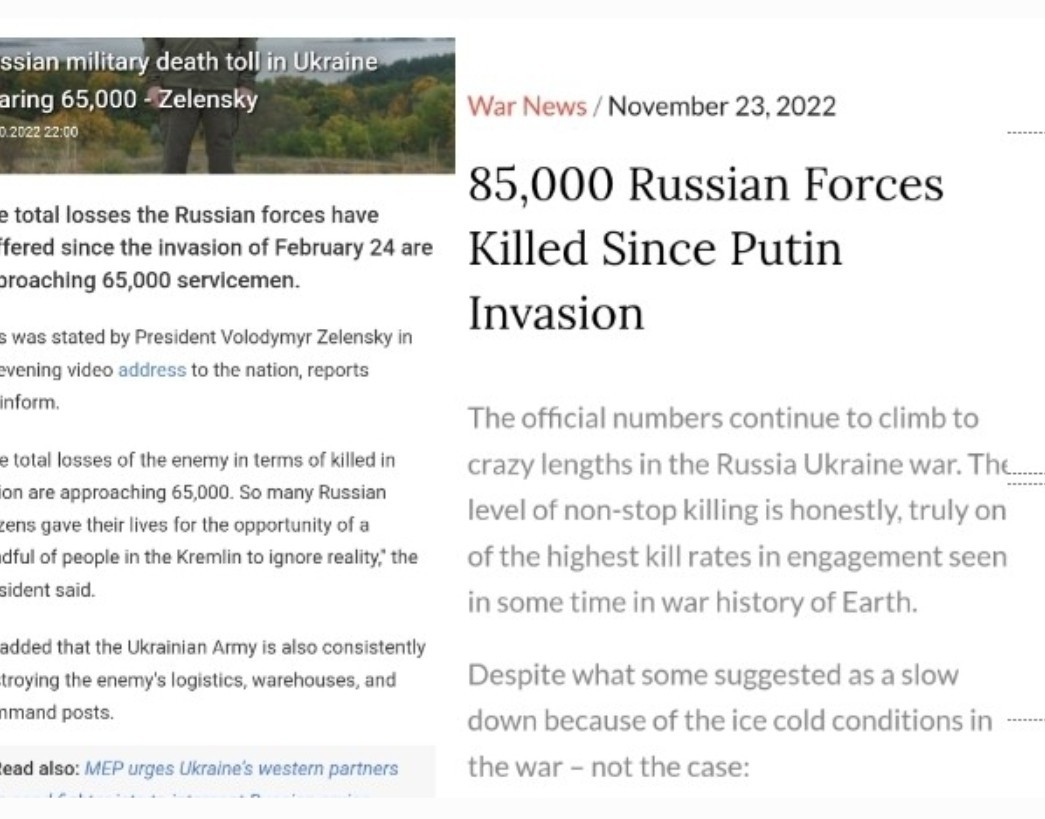Click paragraph "The official numbers continue to climb"
Screen dimensions: 1045x819
(736, 510)
